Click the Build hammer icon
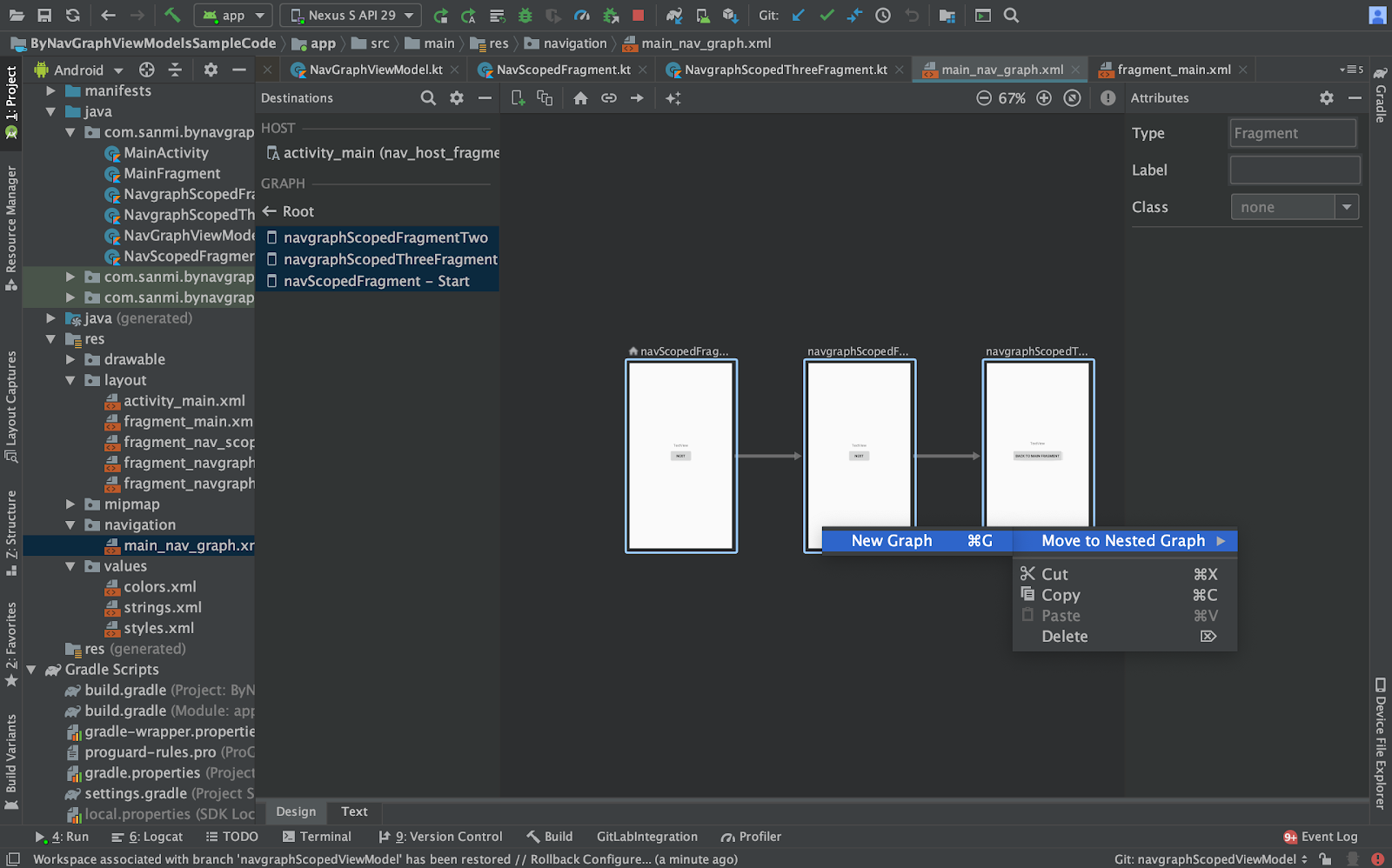The width and height of the screenshot is (1392, 868). coord(172,16)
